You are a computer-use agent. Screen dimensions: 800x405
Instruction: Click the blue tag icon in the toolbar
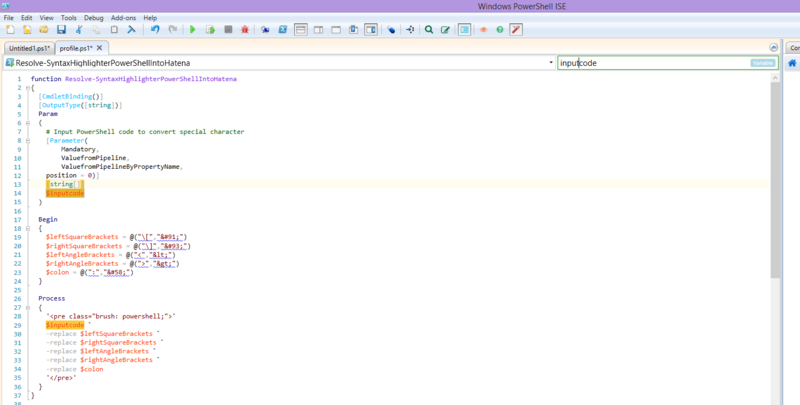pos(391,30)
